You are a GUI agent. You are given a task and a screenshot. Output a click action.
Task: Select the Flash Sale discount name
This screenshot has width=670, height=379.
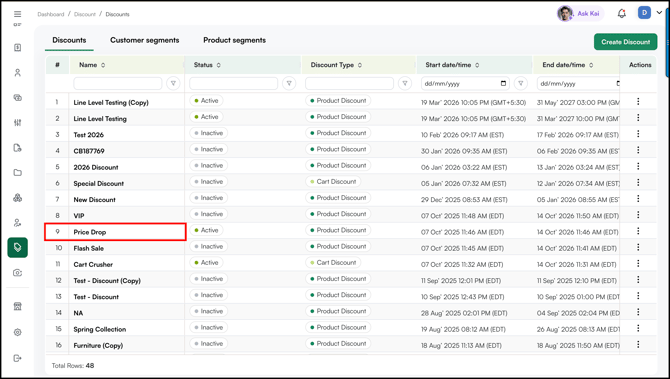tap(88, 248)
